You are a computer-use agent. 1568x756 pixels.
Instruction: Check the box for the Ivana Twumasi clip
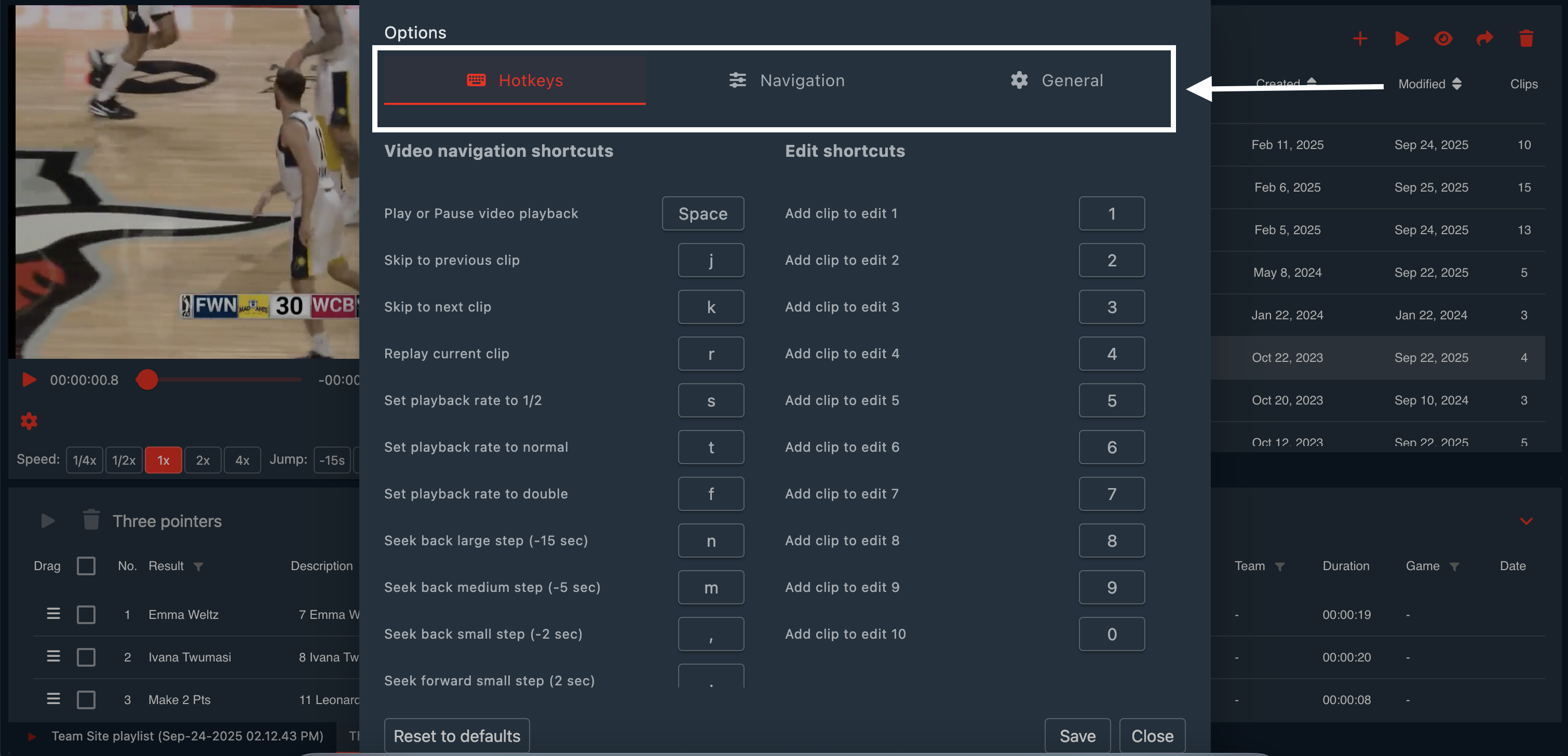[x=86, y=657]
